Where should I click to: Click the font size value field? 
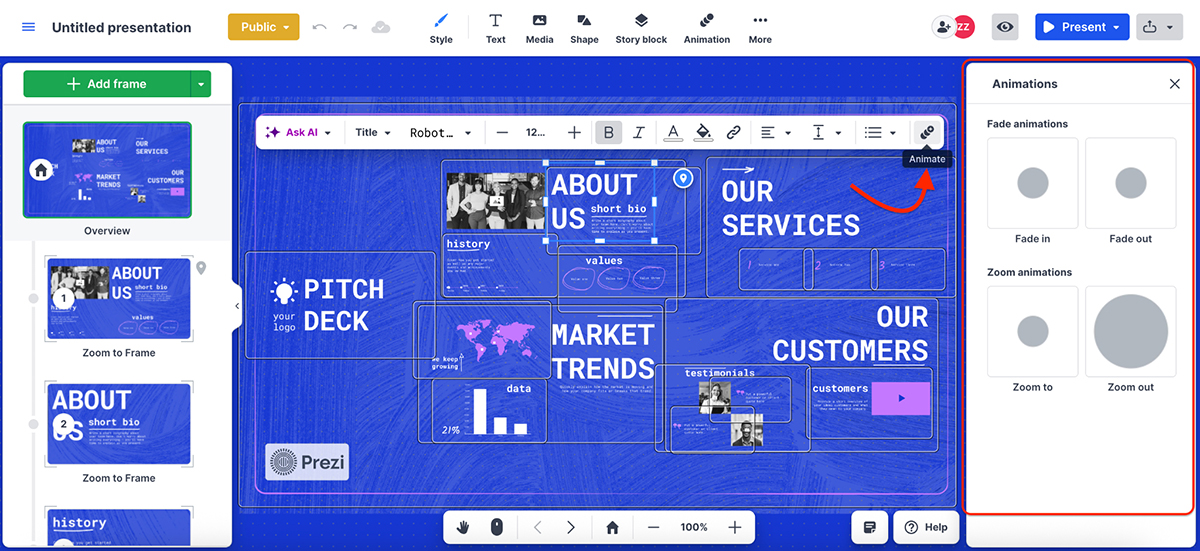tap(537, 132)
